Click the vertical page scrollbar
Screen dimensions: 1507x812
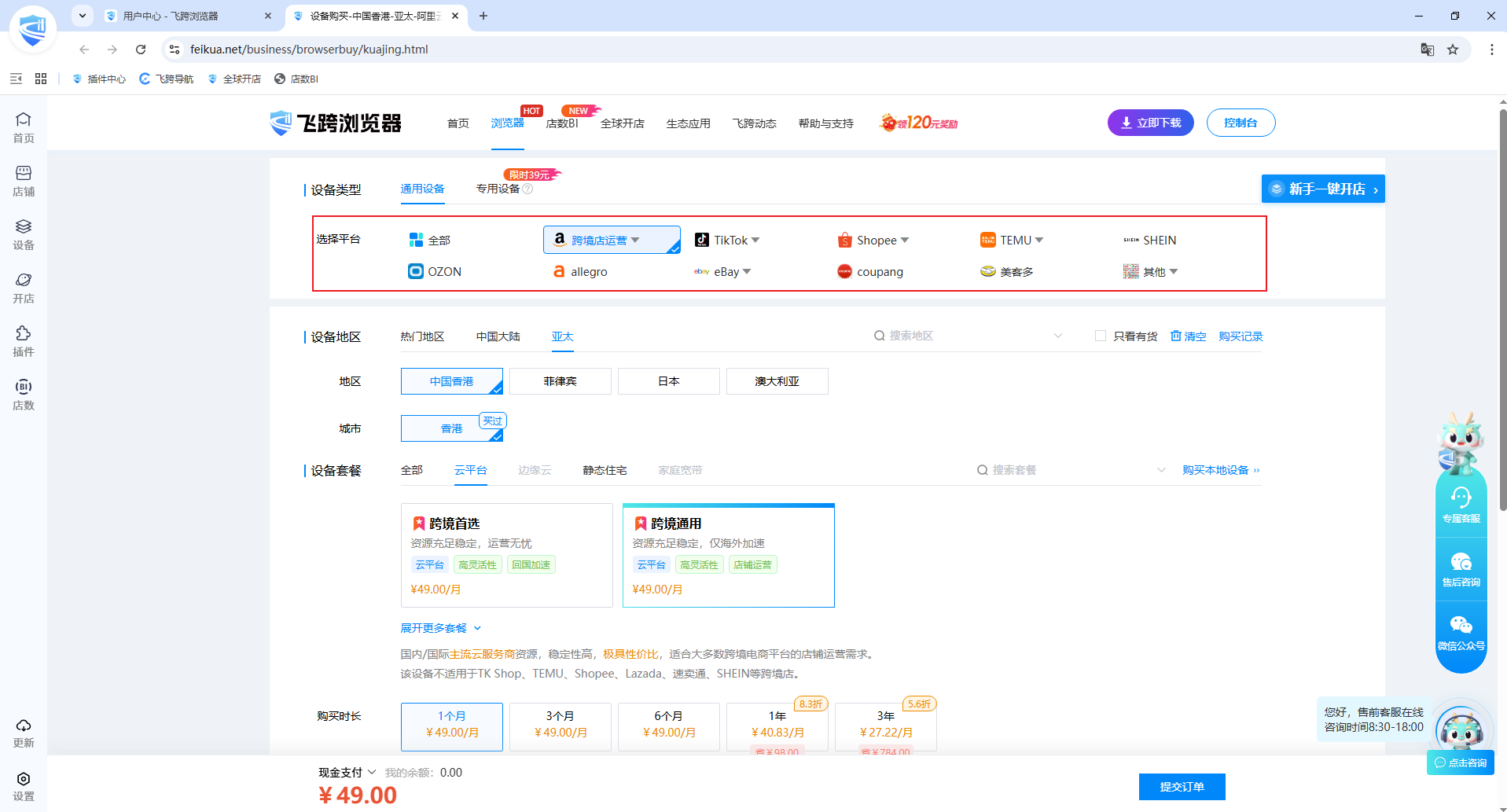pyautogui.click(x=1502, y=310)
